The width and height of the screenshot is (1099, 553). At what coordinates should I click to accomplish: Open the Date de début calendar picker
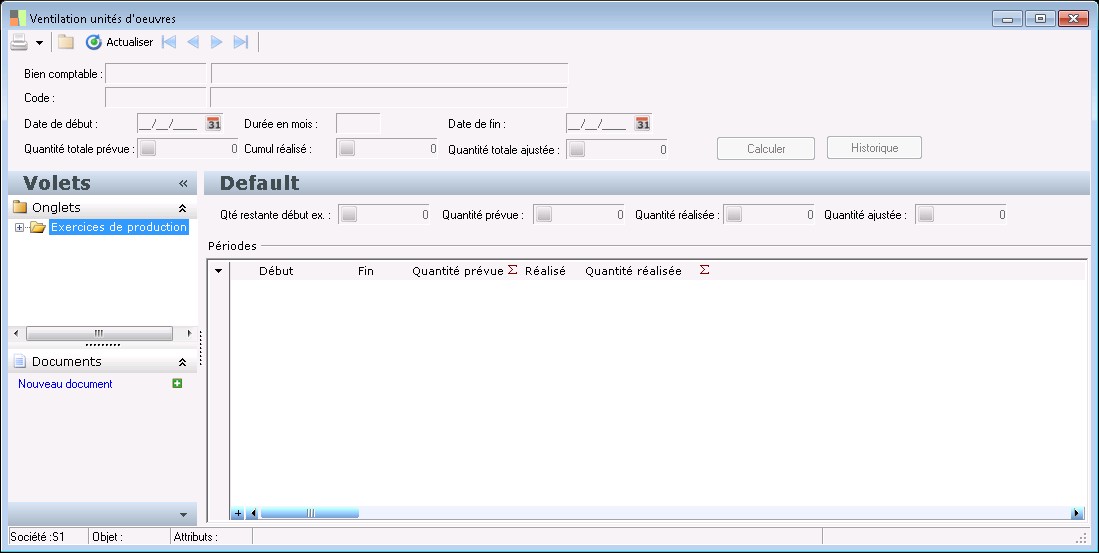coord(213,124)
